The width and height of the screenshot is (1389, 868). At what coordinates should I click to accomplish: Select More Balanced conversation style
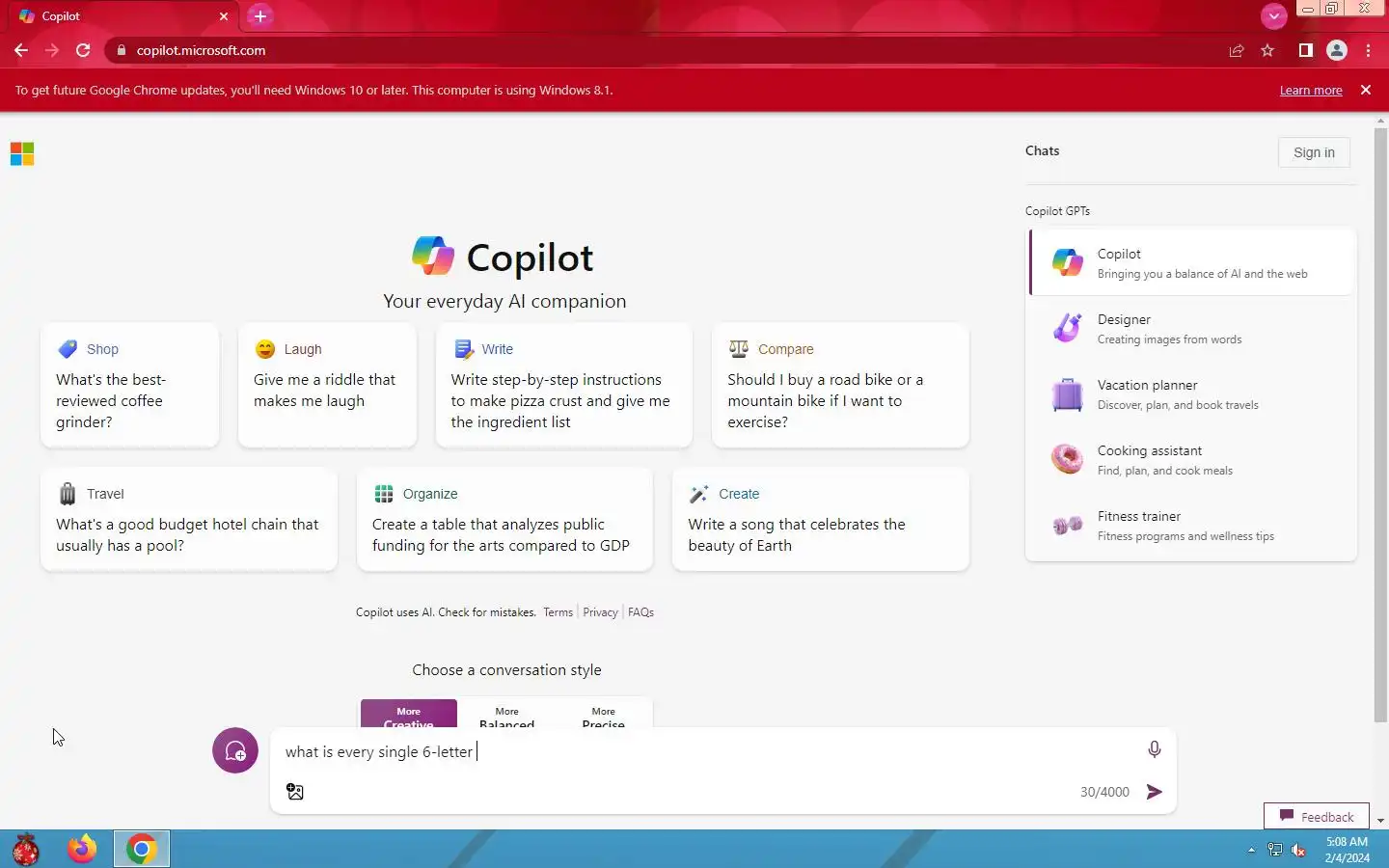(x=506, y=714)
